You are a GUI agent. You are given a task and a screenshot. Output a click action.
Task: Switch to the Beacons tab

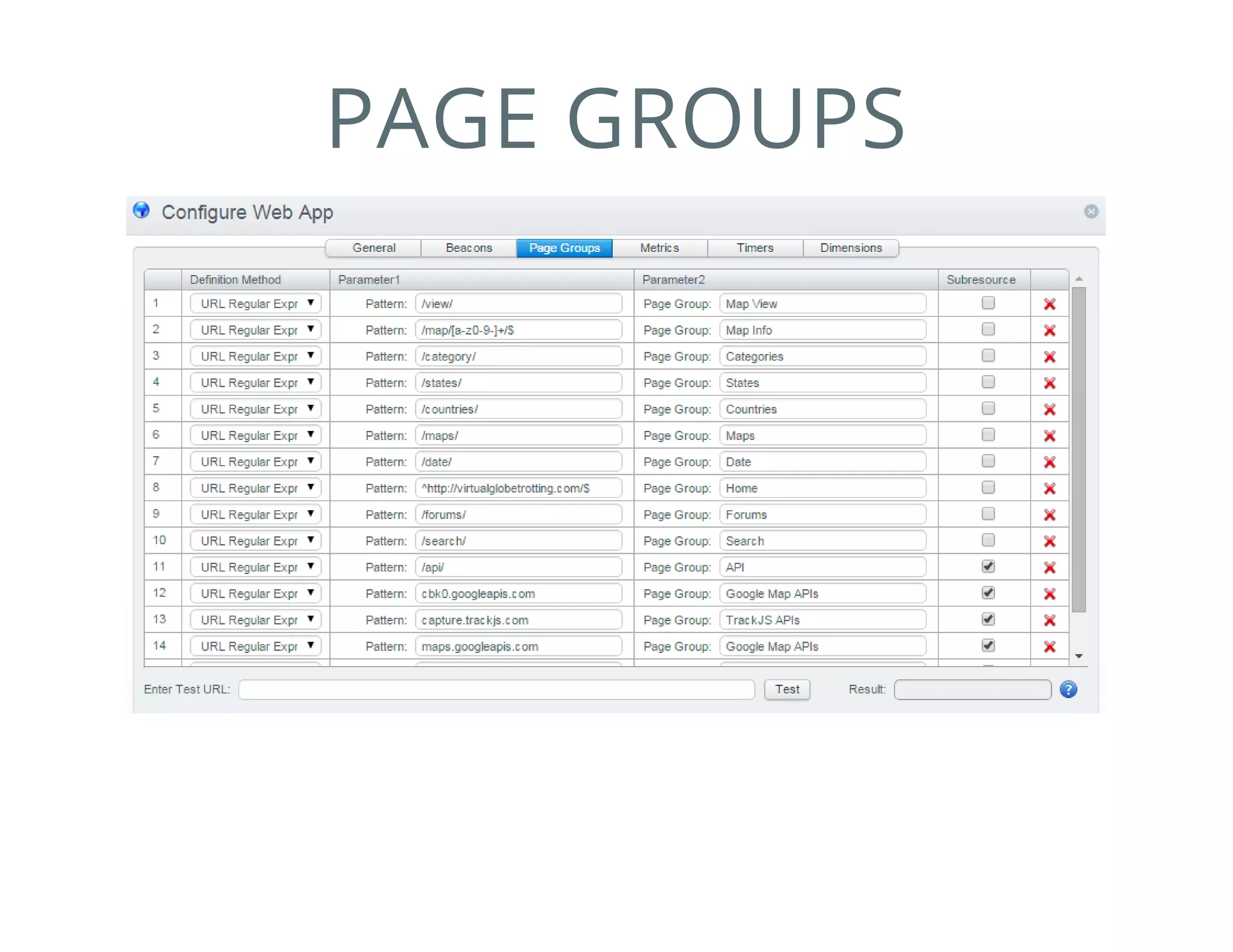pyautogui.click(x=468, y=248)
